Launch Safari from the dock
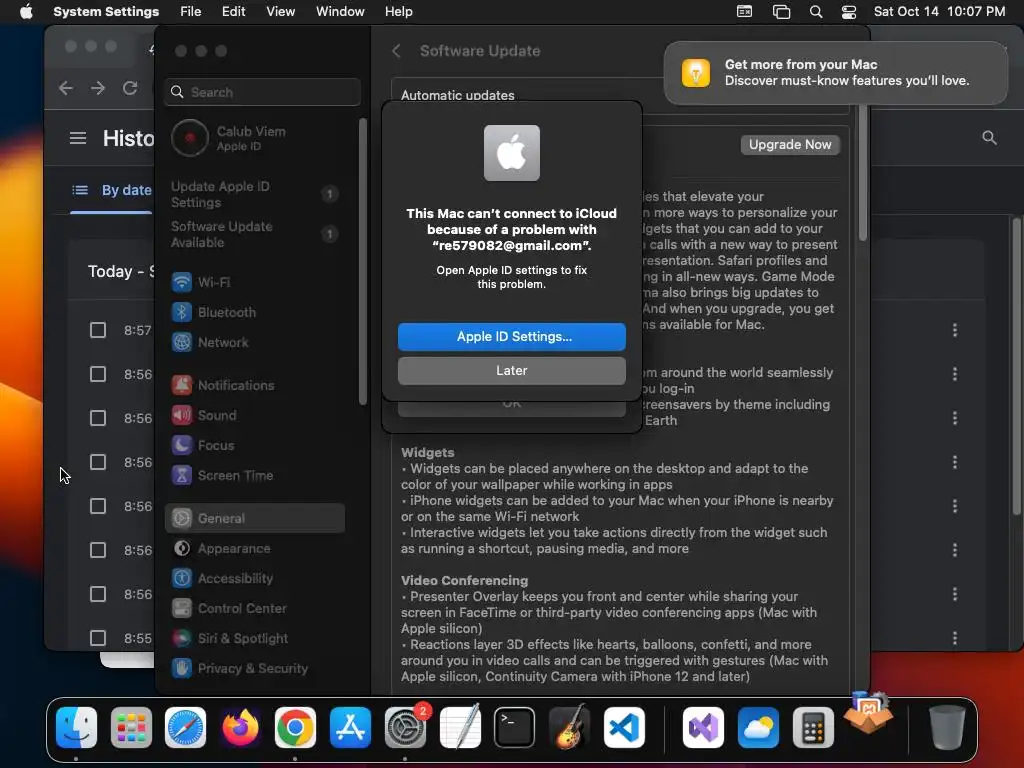1024x768 pixels. click(x=185, y=727)
